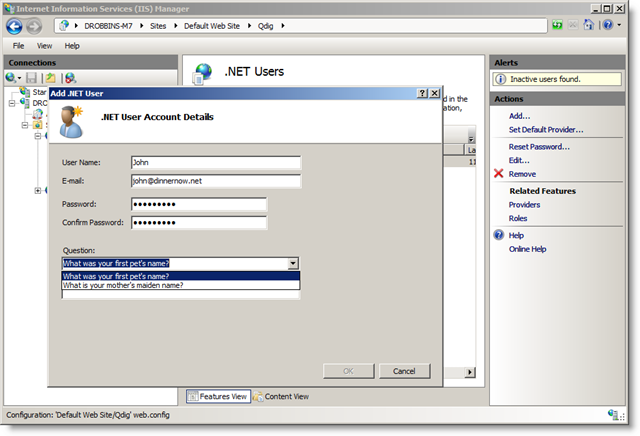
Task: Click the IIS Manager title bar icon
Action: pyautogui.click(x=10, y=8)
